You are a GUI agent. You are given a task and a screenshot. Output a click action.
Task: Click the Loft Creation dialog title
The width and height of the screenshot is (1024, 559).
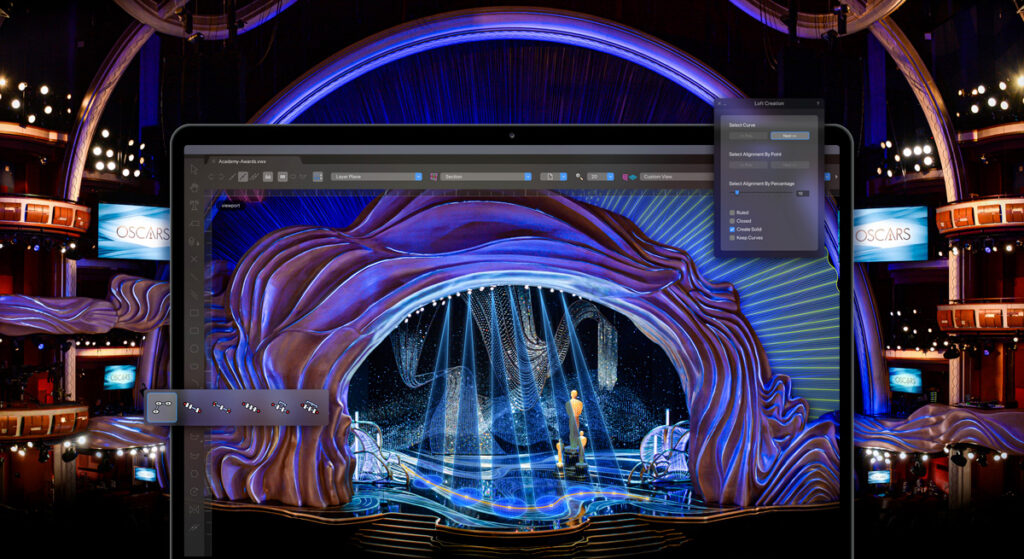click(769, 103)
